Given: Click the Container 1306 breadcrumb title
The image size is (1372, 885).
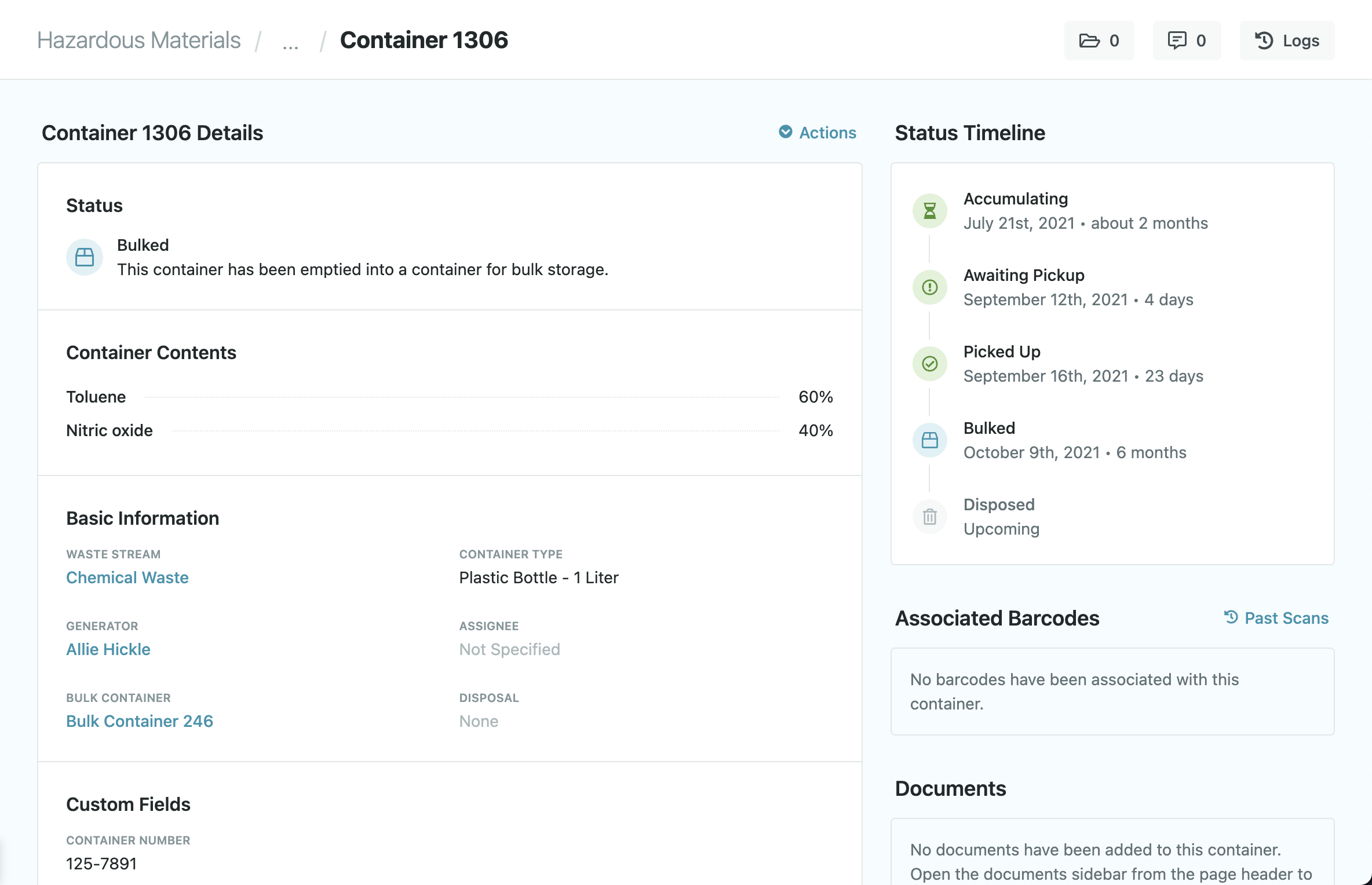Looking at the screenshot, I should [424, 41].
